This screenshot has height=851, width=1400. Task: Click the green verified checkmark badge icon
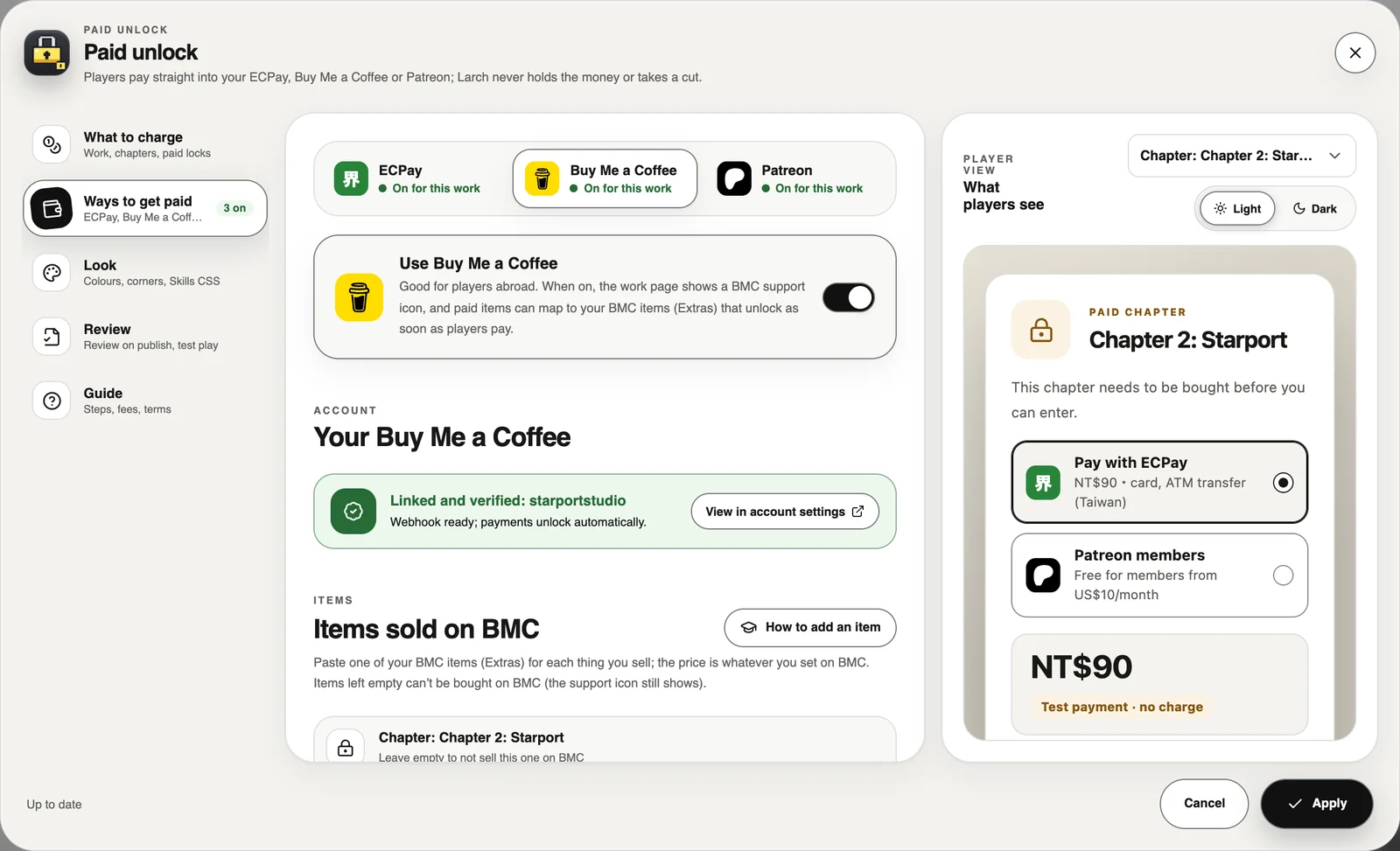click(353, 512)
